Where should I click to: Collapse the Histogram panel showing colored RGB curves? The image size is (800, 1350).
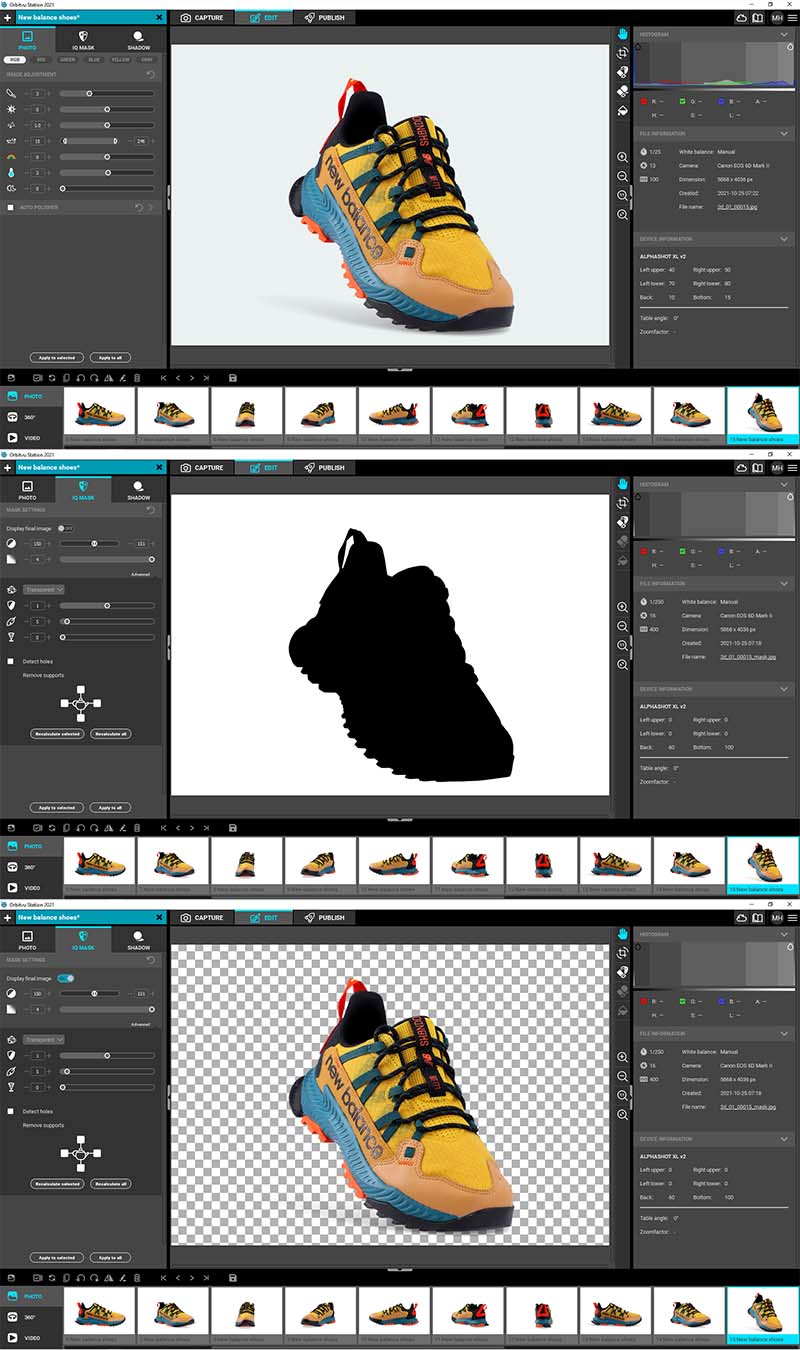(784, 34)
